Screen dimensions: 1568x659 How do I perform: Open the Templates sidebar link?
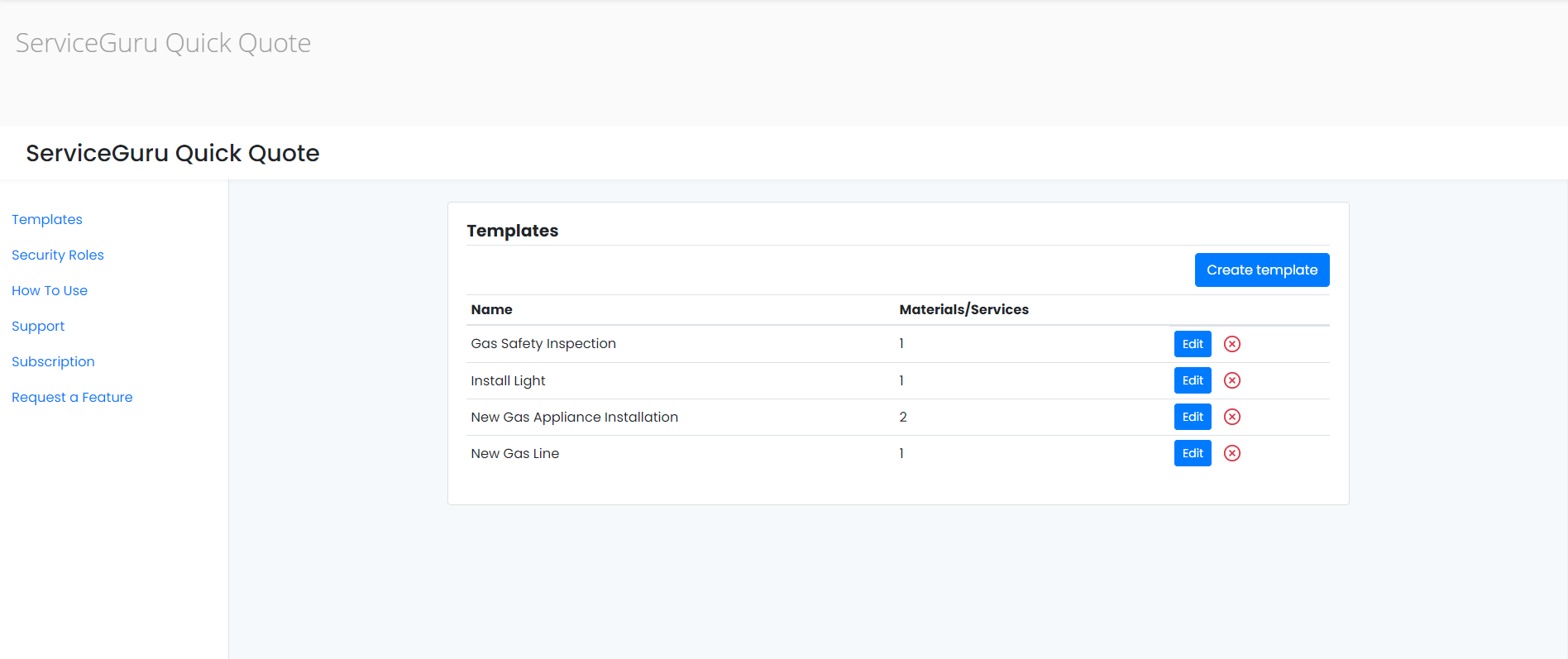pyautogui.click(x=47, y=220)
